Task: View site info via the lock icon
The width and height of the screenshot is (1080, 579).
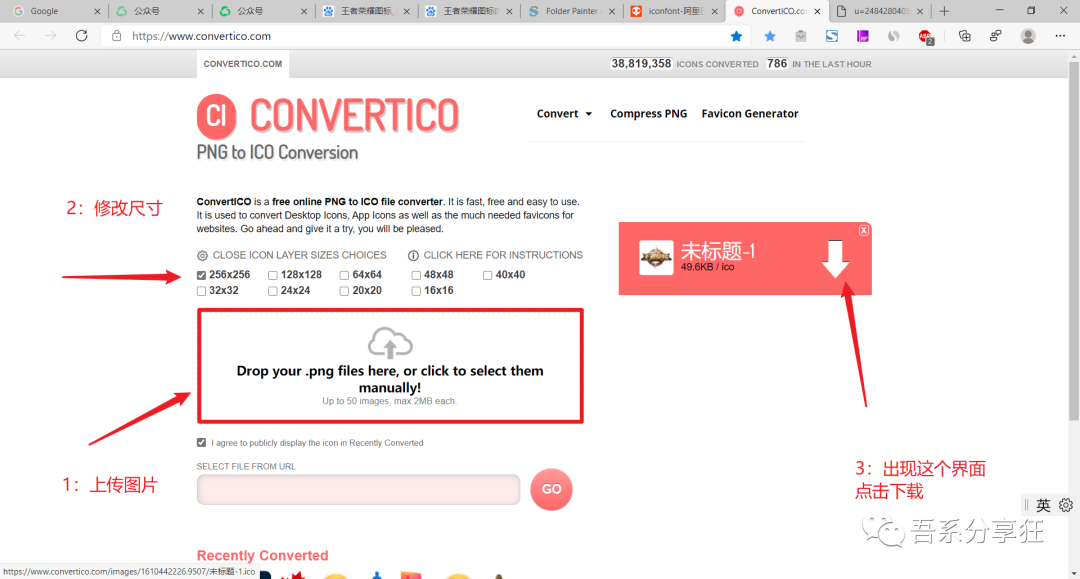Action: pos(116,36)
